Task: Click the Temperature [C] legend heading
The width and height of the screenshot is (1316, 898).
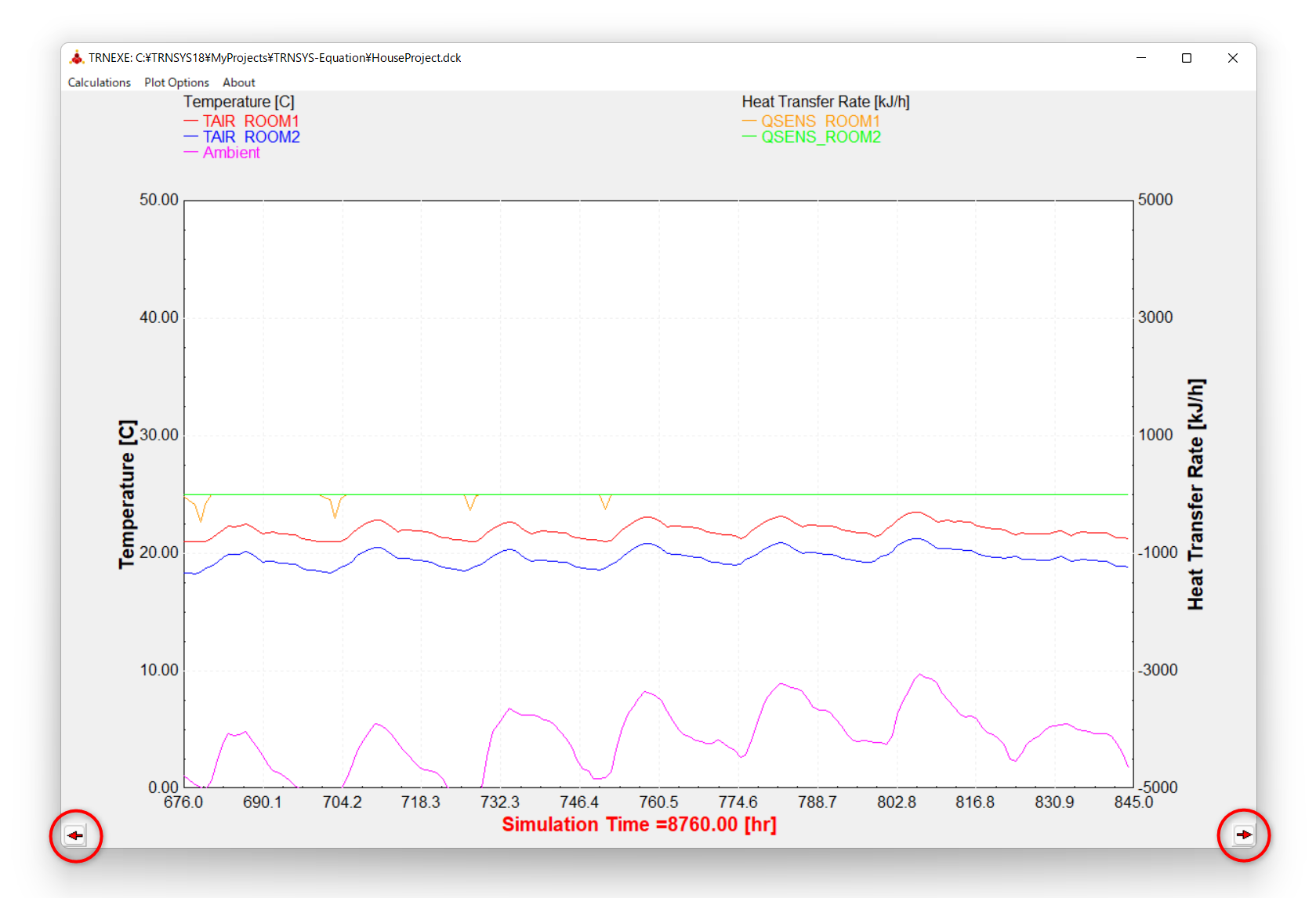Action: [239, 102]
